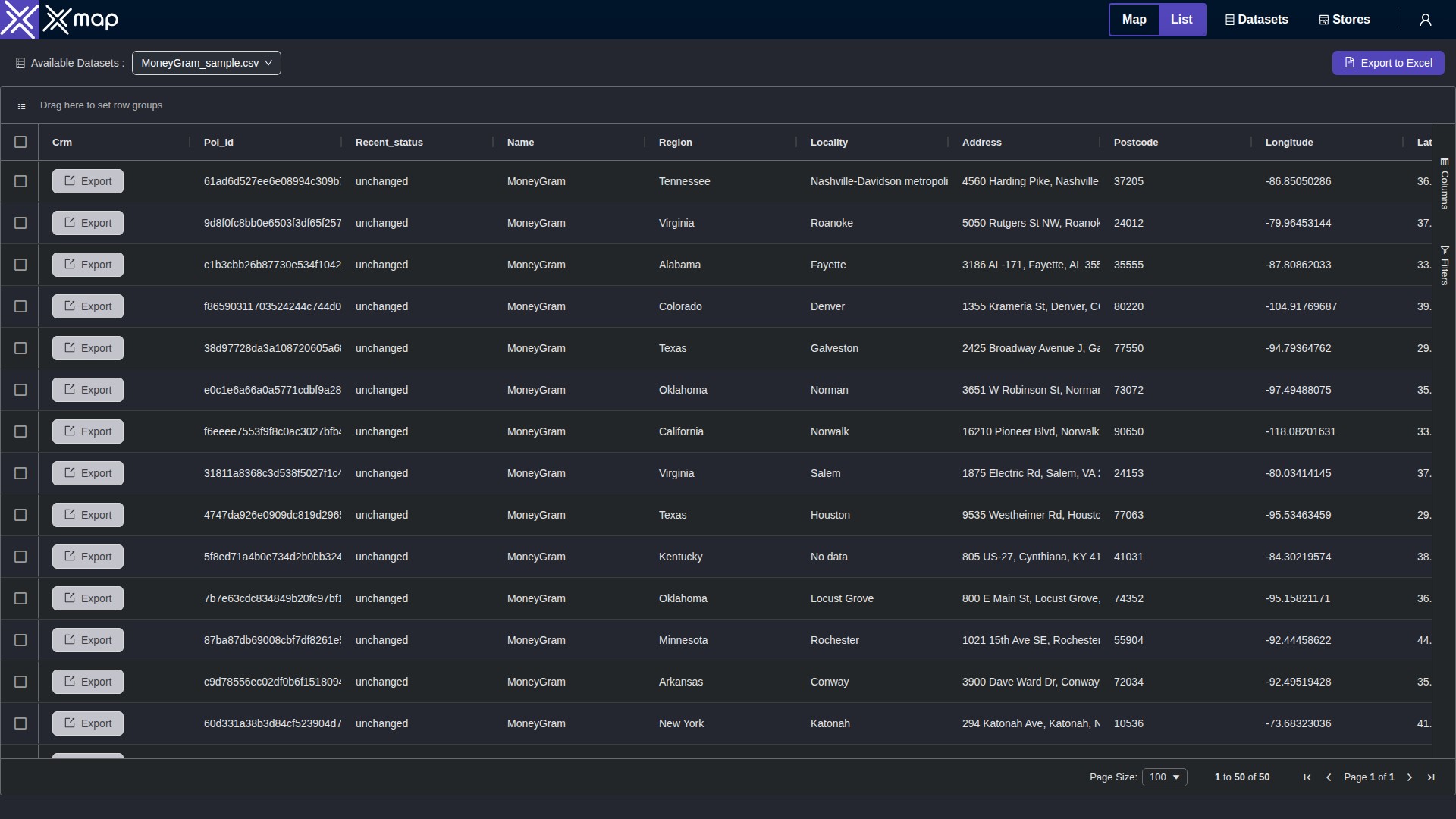Open the MoneyGram_sample.csv dataset dropdown
Screen dimensions: 1456x819
click(206, 63)
